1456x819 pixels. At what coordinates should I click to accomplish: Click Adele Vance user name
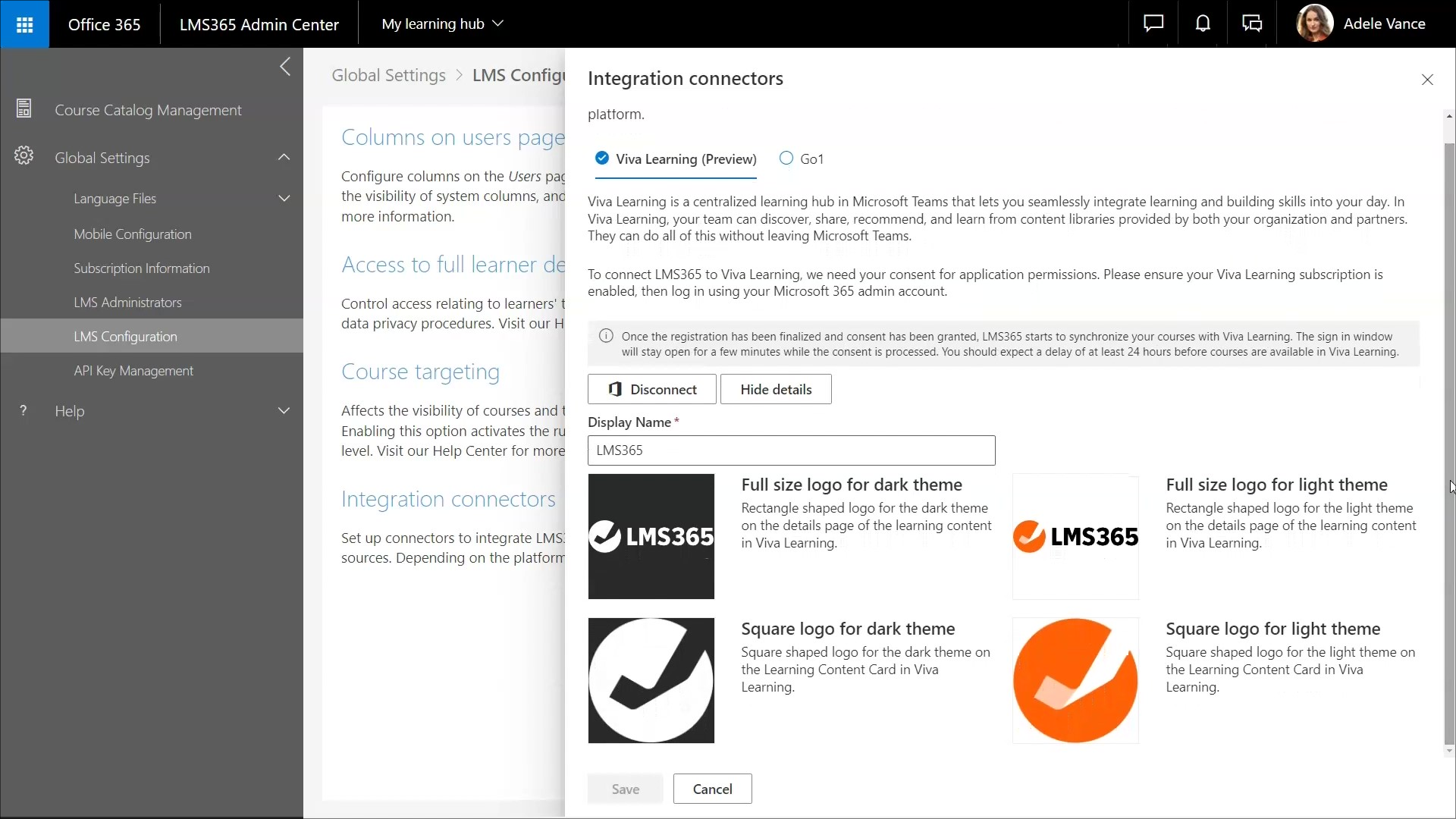(x=1384, y=24)
